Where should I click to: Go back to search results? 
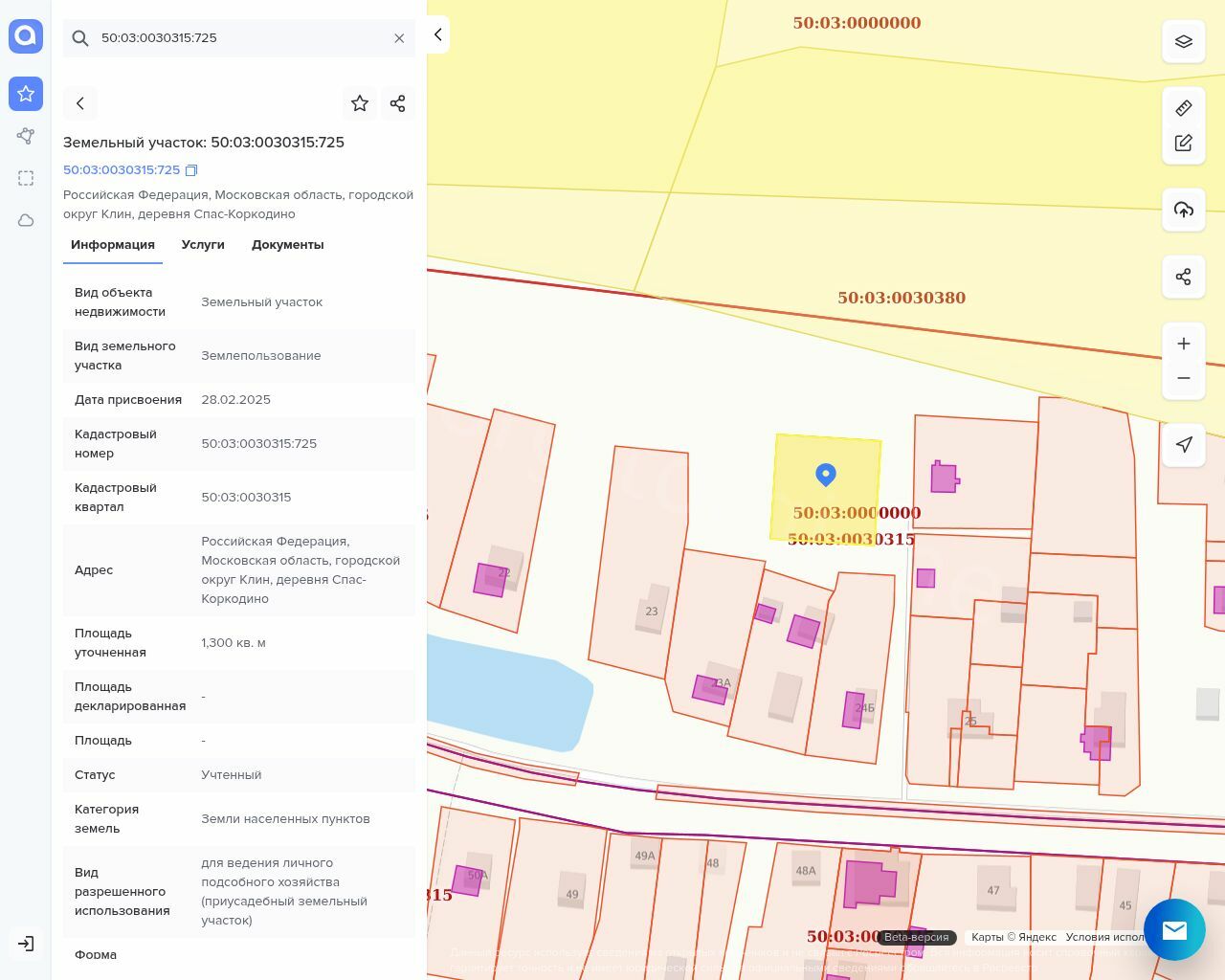pos(80,103)
